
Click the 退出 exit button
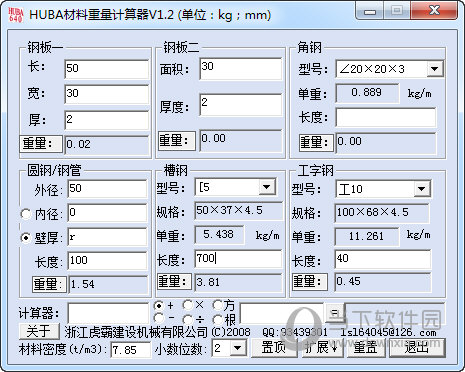click(417, 348)
